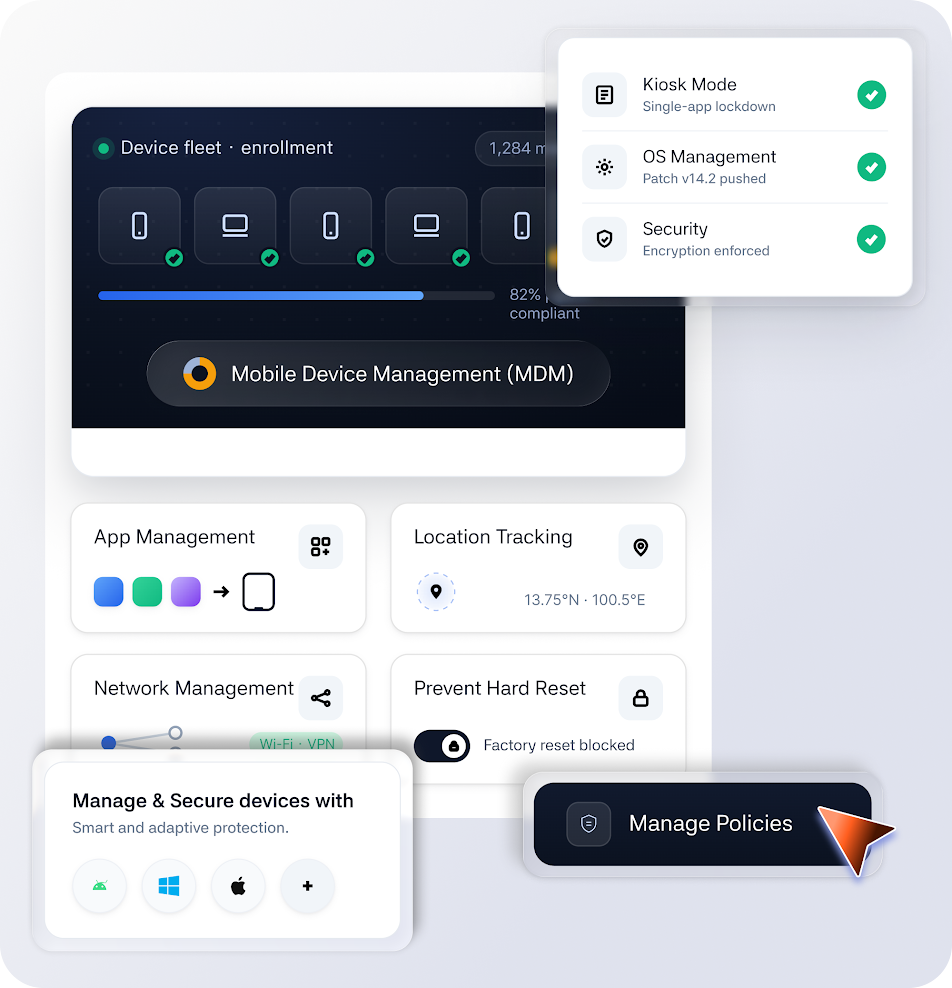Click the purple app swatch

coord(186,592)
